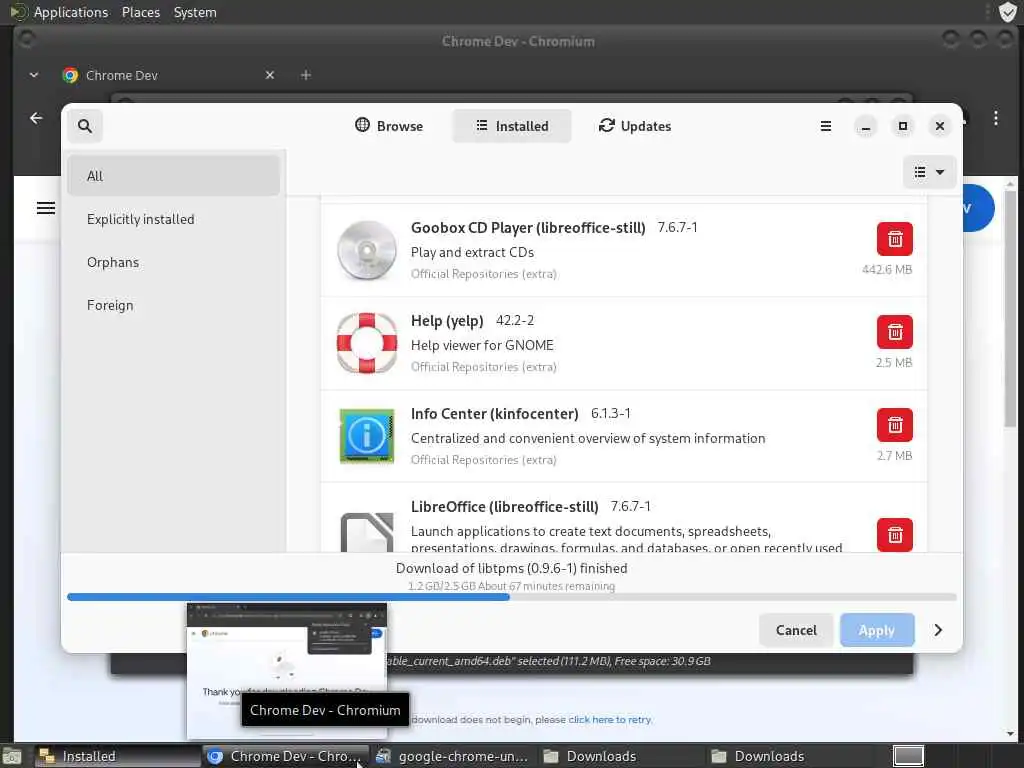Click the Info Center app icon
This screenshot has height=768, width=1024.
(x=367, y=436)
